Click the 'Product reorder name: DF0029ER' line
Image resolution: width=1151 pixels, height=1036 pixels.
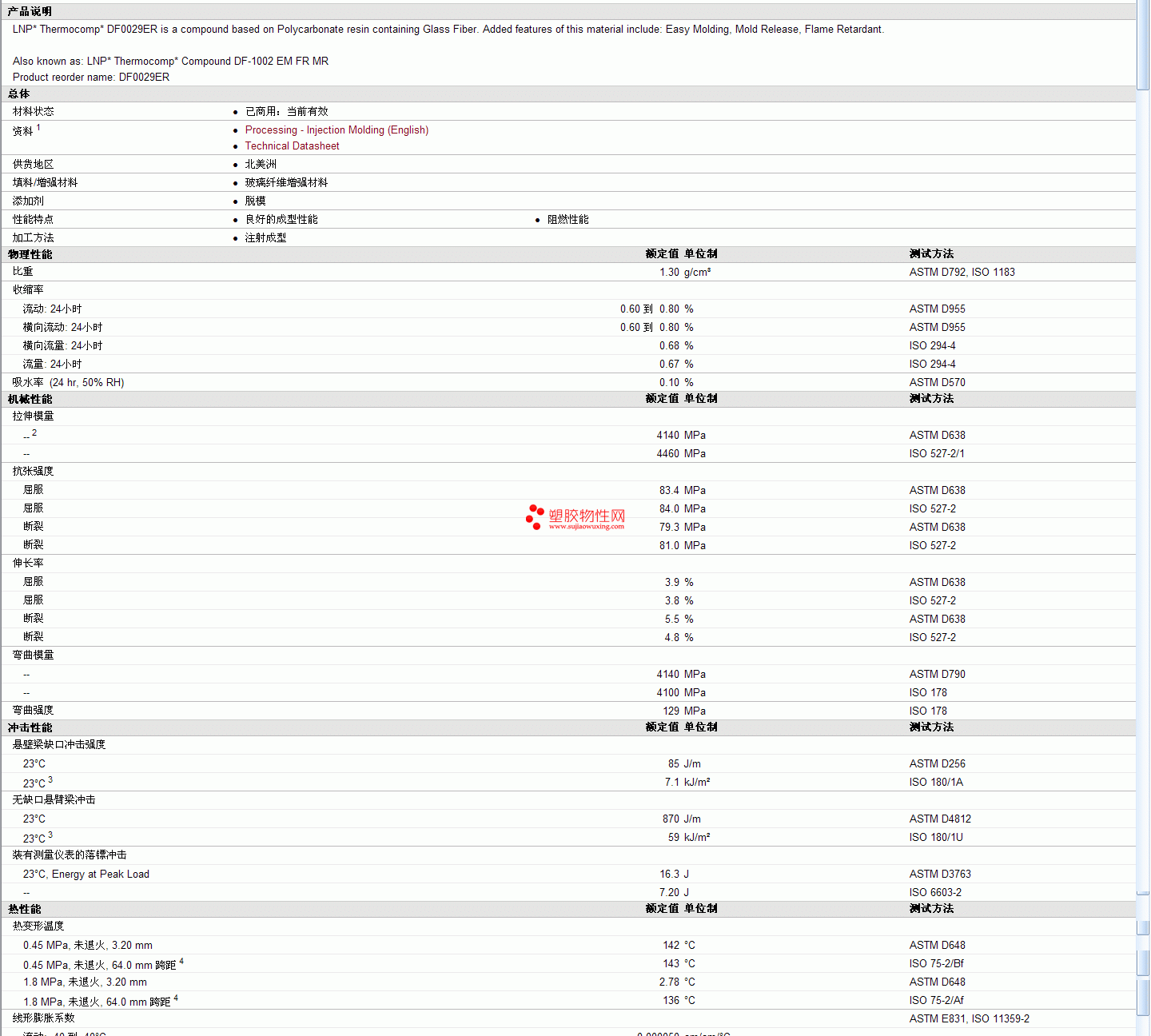pyautogui.click(x=91, y=78)
